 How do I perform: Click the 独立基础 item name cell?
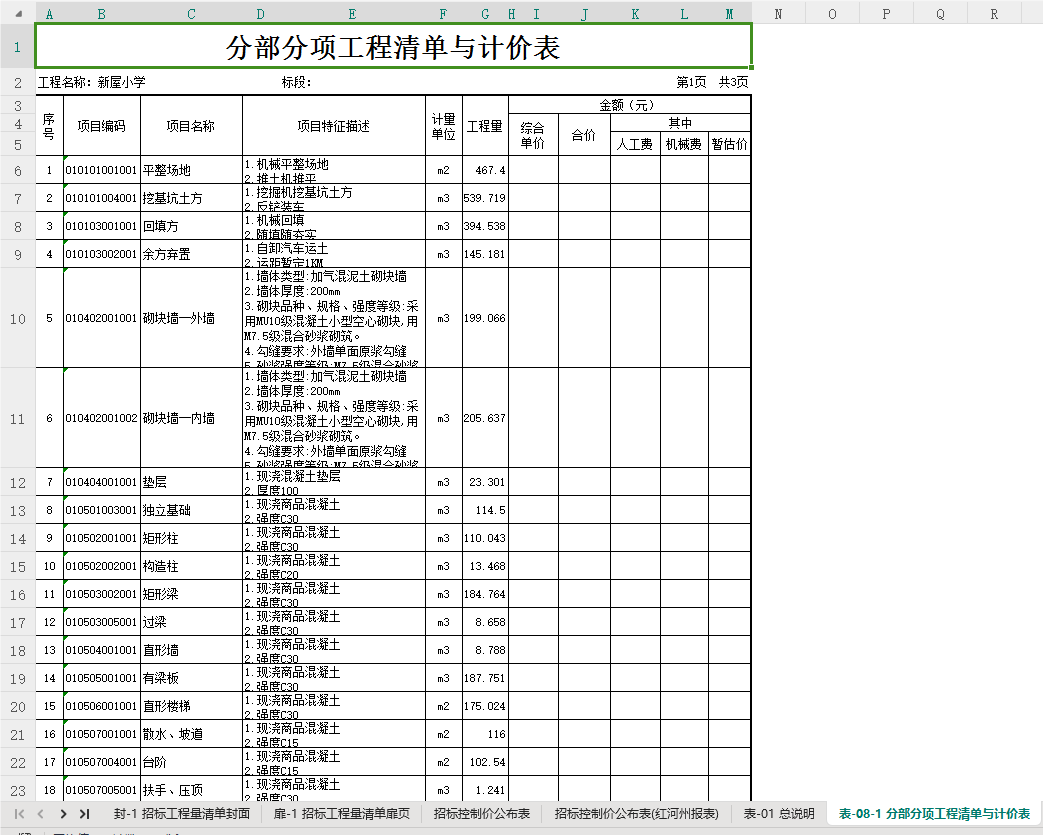[192, 510]
